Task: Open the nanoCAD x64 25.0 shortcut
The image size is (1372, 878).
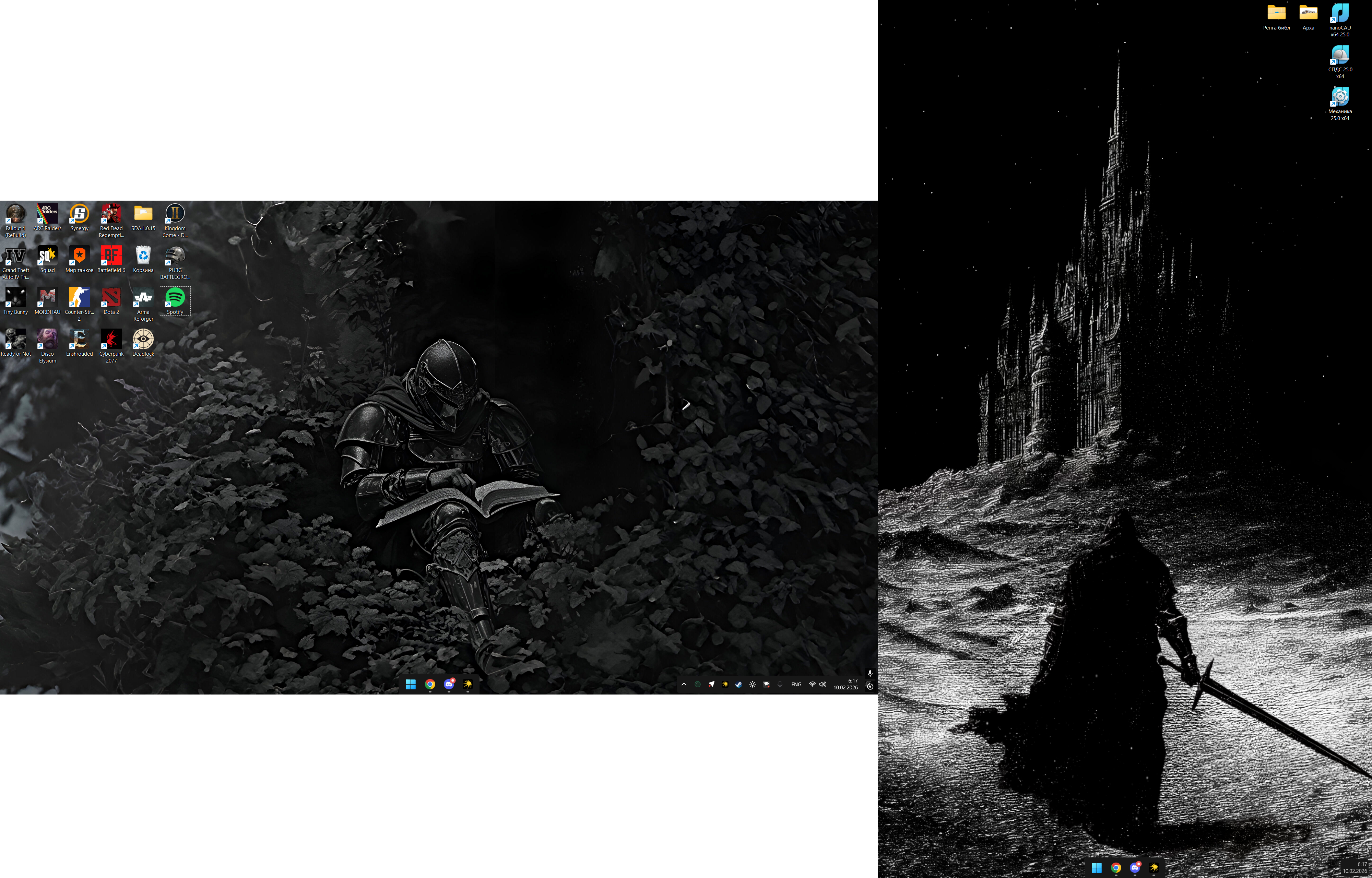Action: pyautogui.click(x=1339, y=14)
